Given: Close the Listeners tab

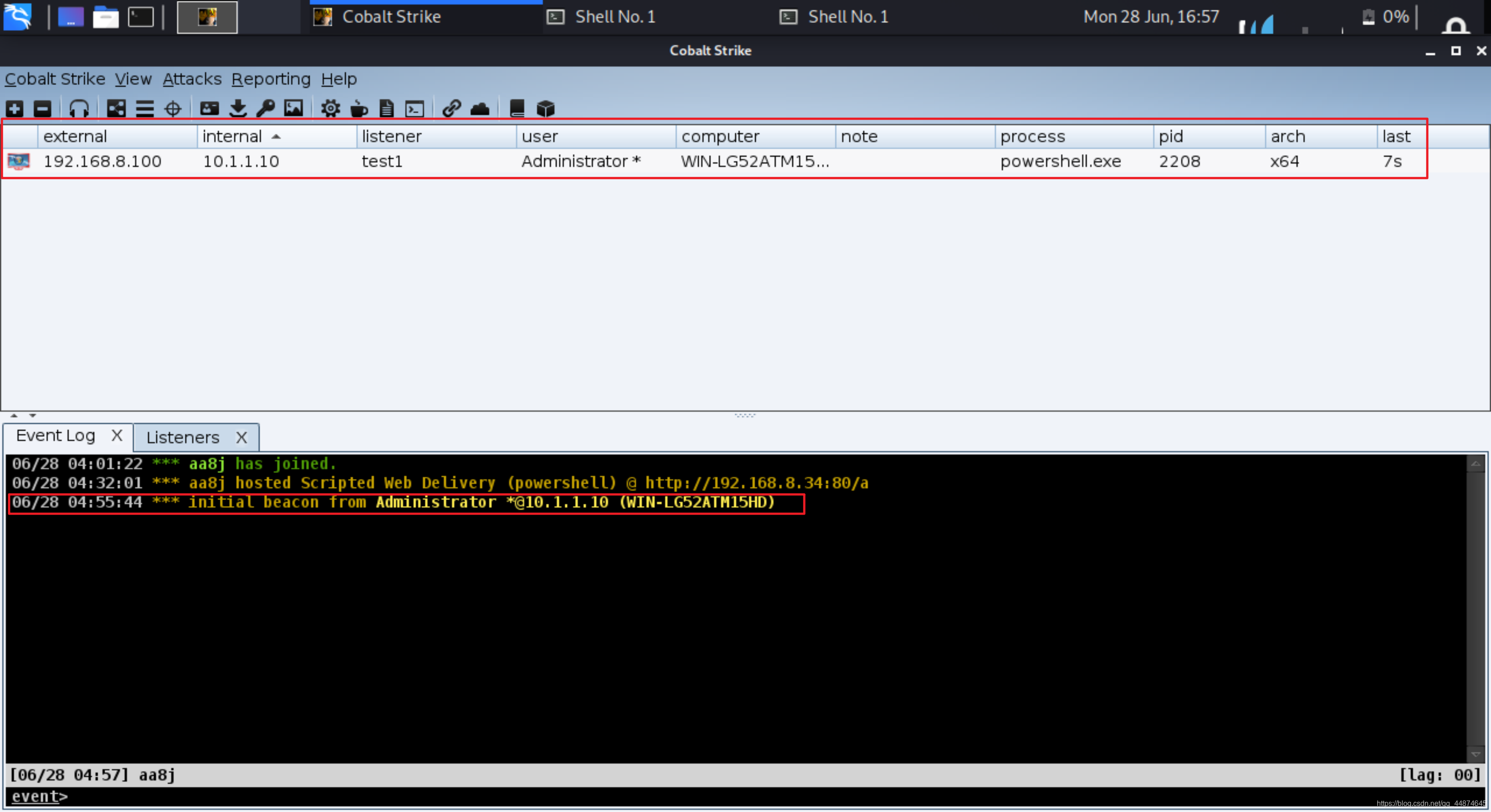Looking at the screenshot, I should point(242,438).
